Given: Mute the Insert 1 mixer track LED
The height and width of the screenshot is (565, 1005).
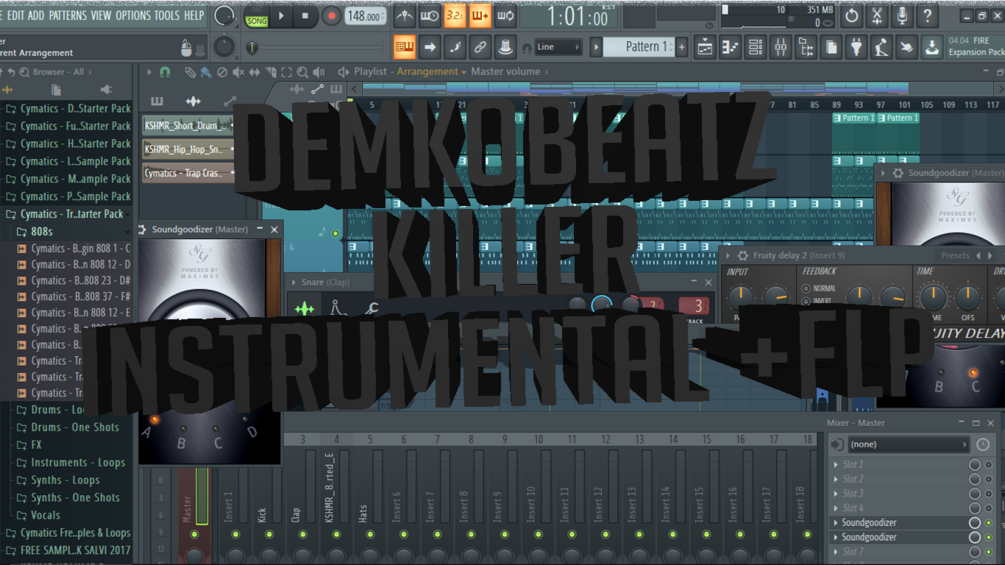Looking at the screenshot, I should pos(235,534).
